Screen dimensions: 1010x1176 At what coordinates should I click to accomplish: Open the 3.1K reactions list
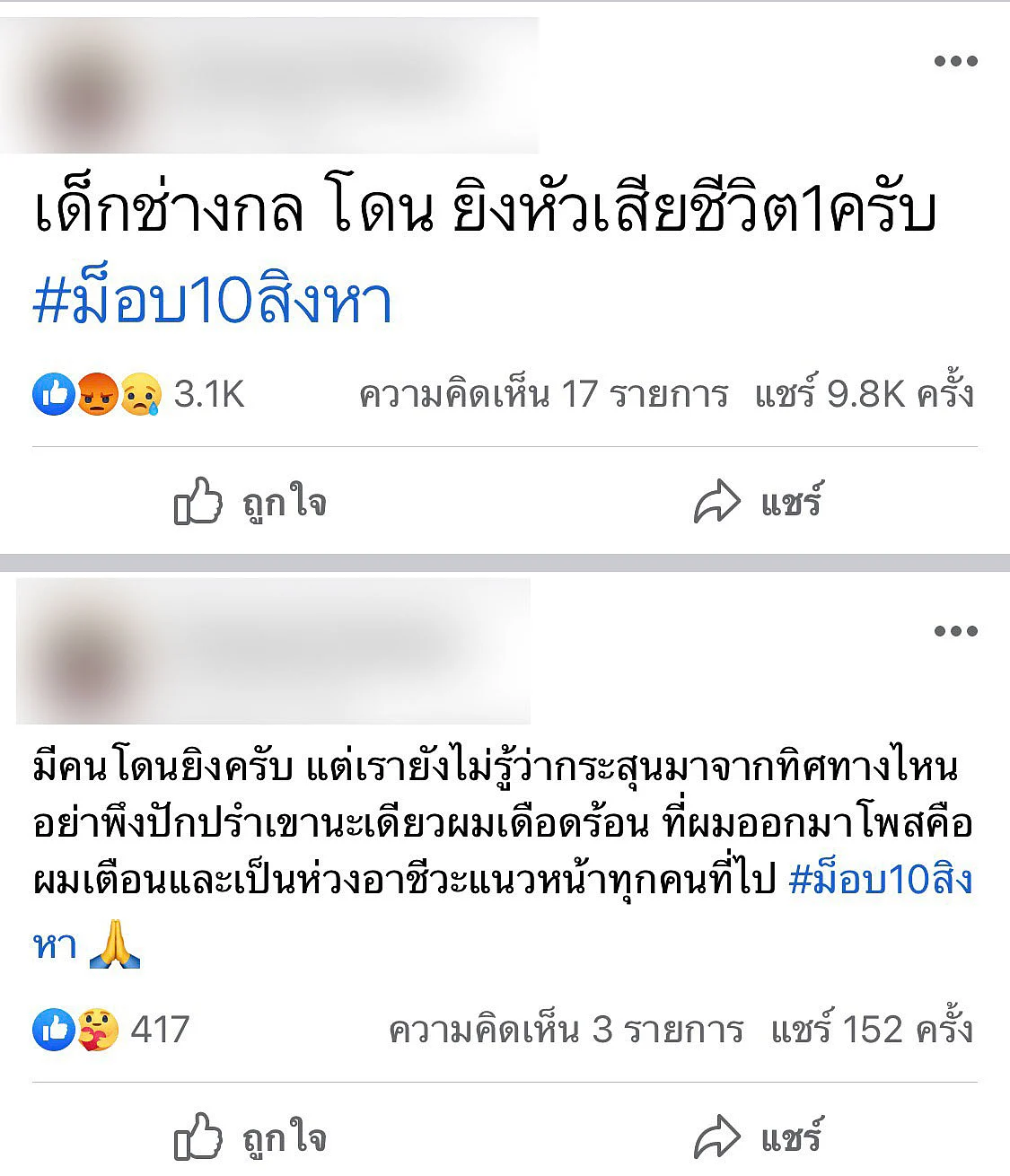tap(209, 394)
